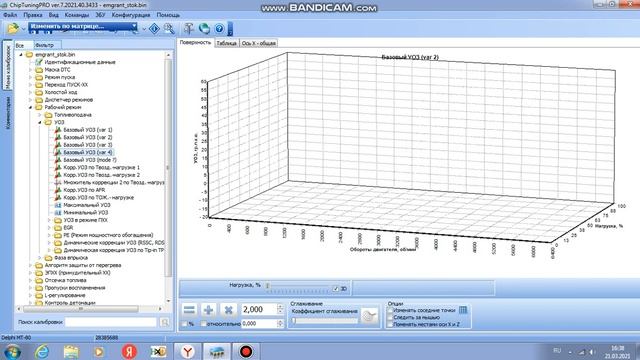
Task: Expand the EGR folder
Action: 49,228
